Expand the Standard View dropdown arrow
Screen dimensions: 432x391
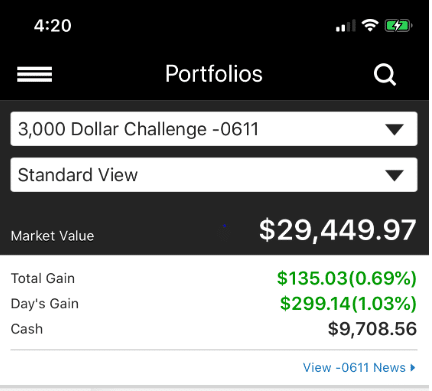pos(394,175)
